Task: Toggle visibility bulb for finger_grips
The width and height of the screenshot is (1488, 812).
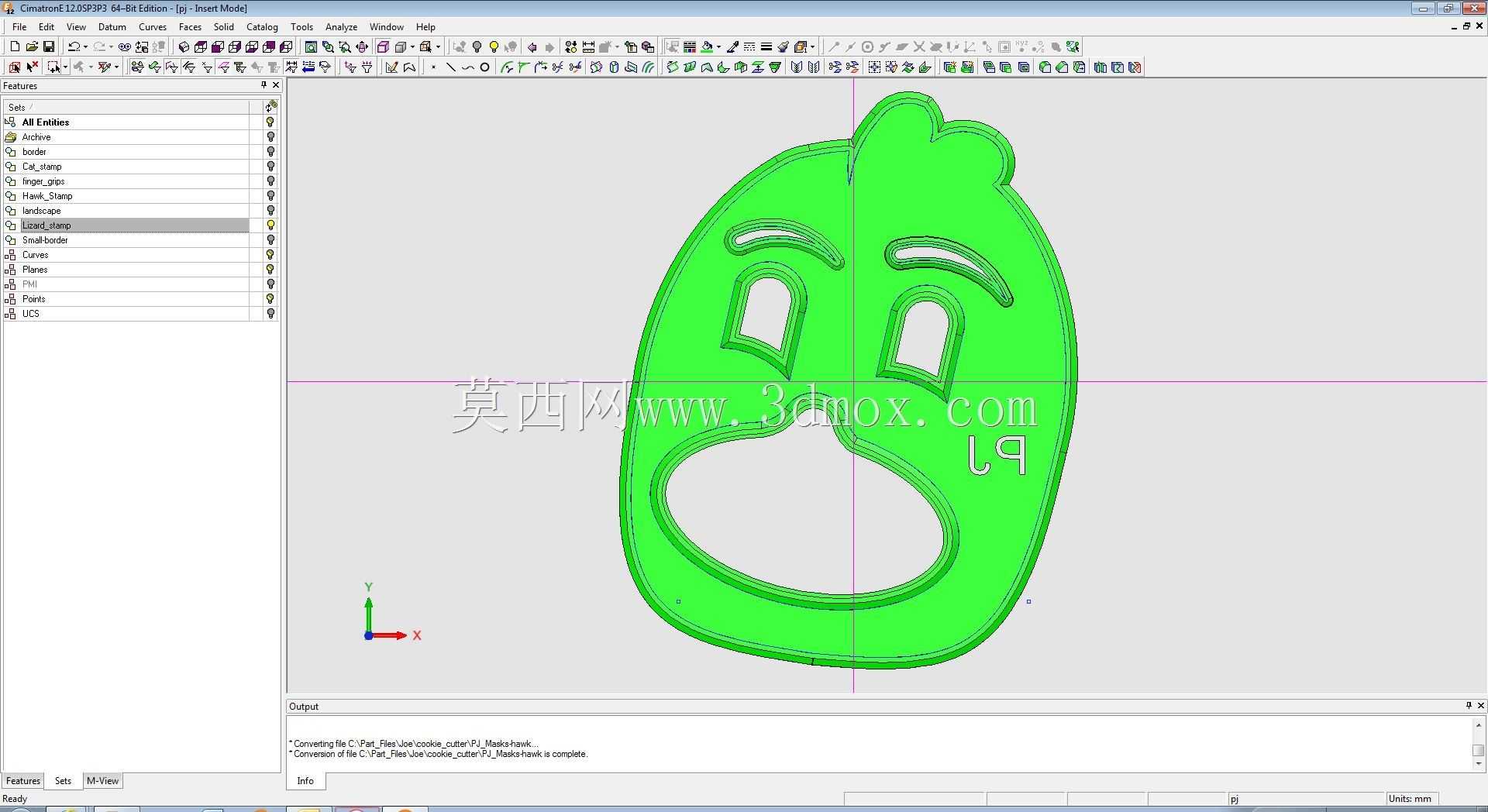Action: tap(270, 181)
